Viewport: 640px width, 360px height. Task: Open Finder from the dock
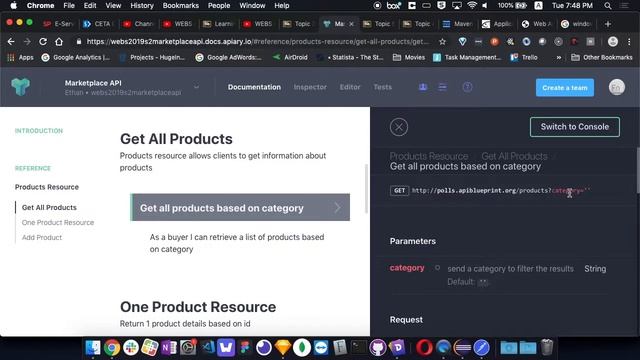[x=93, y=348]
